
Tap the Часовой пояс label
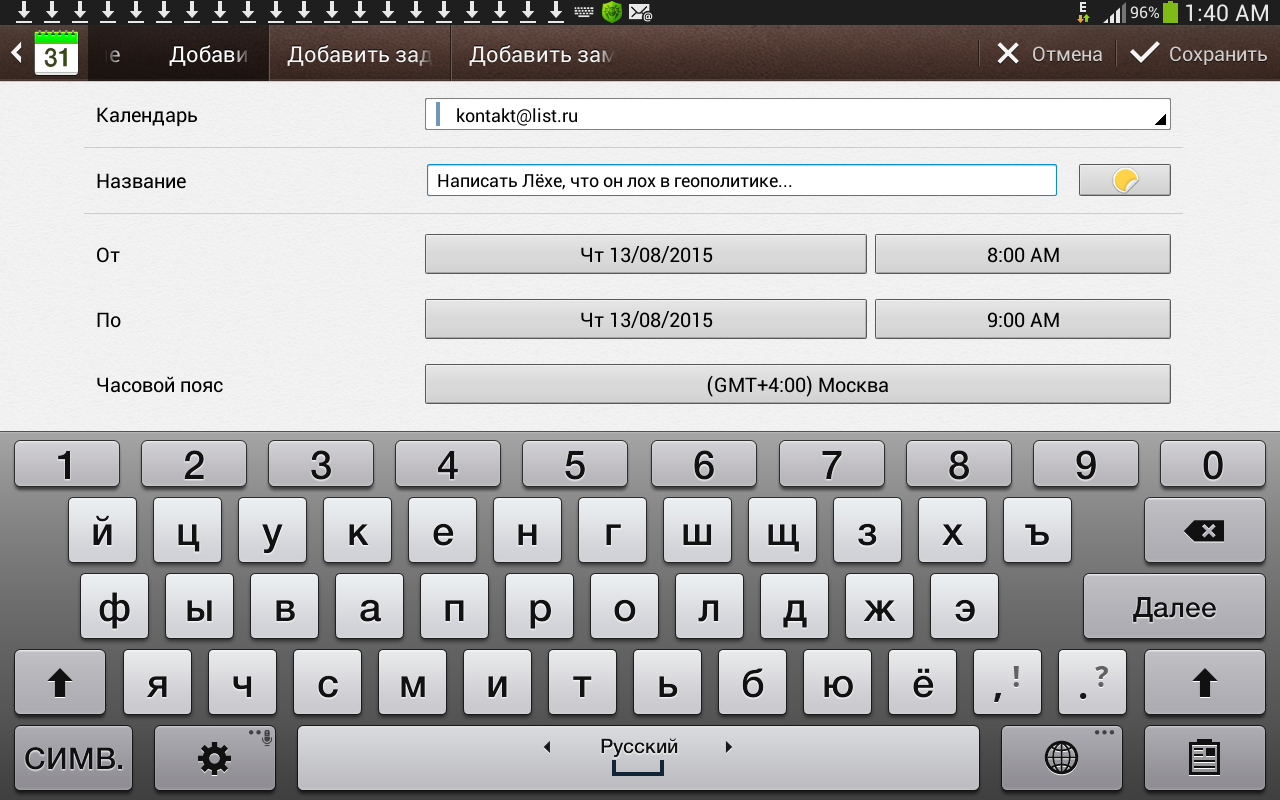click(x=160, y=384)
